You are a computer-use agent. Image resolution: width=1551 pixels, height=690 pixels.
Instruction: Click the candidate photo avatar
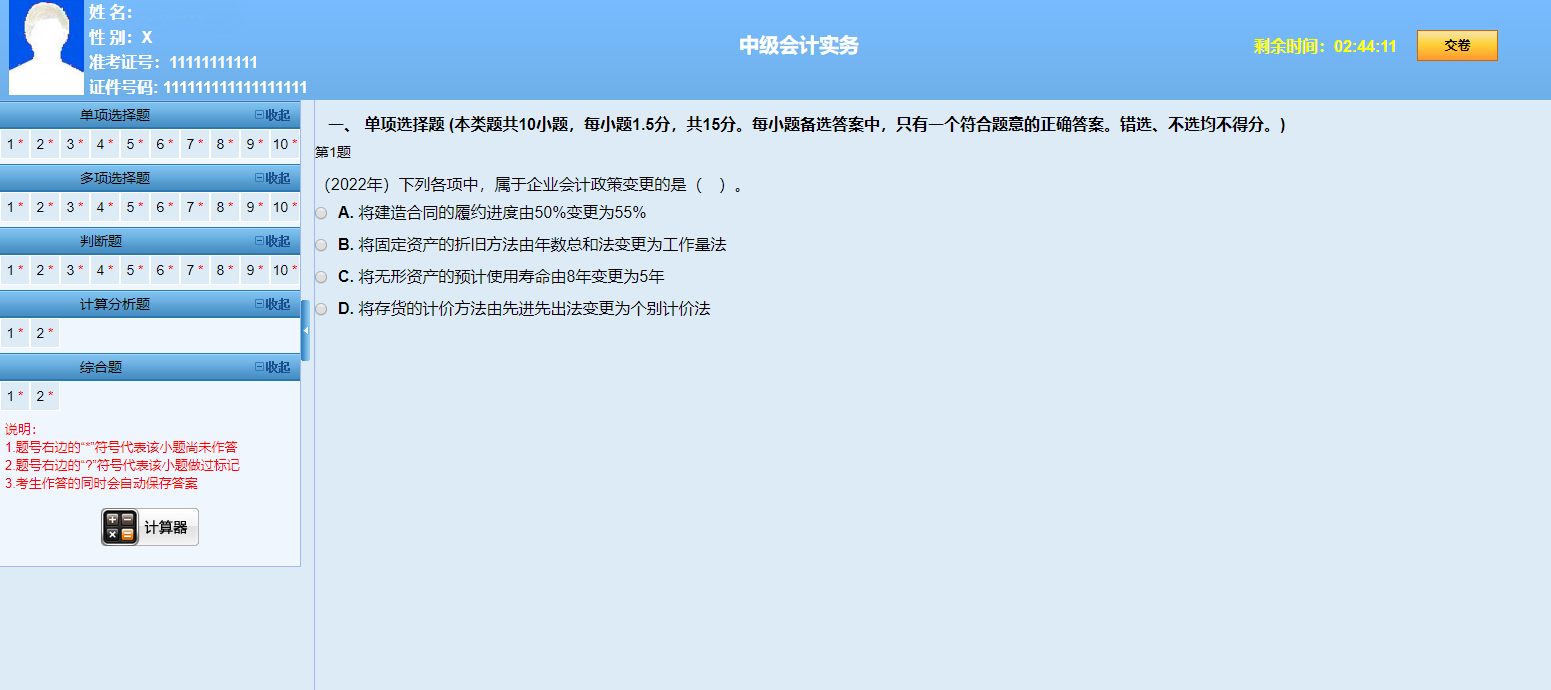point(46,47)
